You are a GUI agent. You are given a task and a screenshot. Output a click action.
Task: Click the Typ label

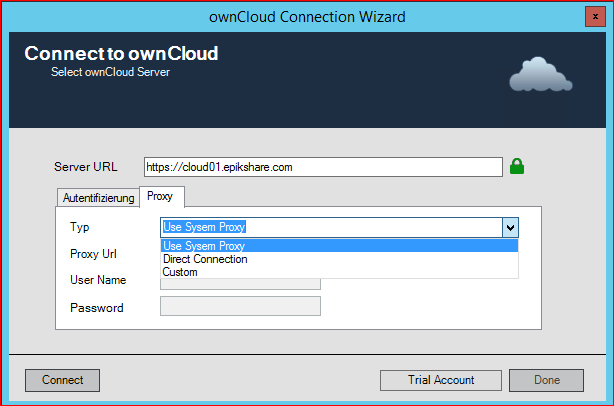coord(79,227)
